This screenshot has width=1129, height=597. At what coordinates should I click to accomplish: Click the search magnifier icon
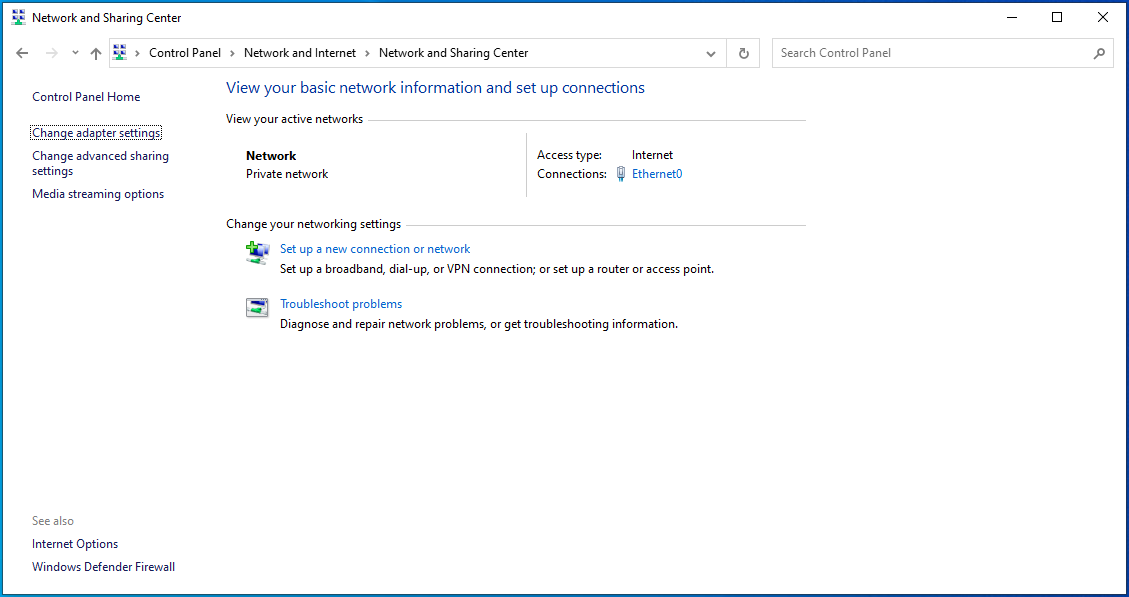[x=1100, y=52]
